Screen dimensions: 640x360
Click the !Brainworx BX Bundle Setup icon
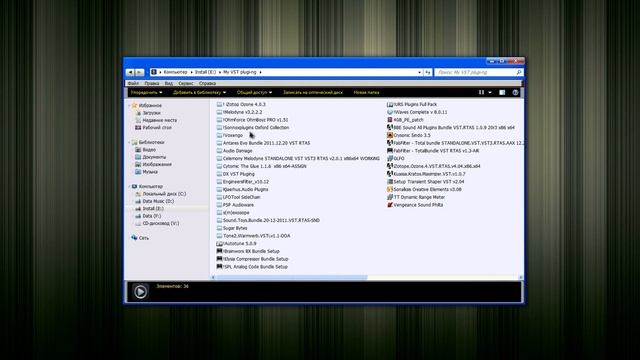(220, 251)
